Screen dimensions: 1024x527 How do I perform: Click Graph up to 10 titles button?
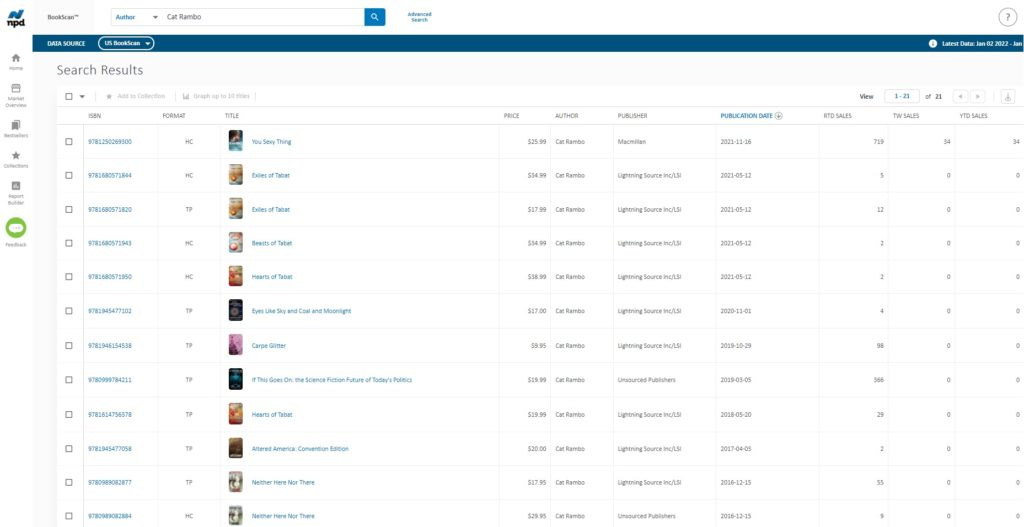click(216, 97)
